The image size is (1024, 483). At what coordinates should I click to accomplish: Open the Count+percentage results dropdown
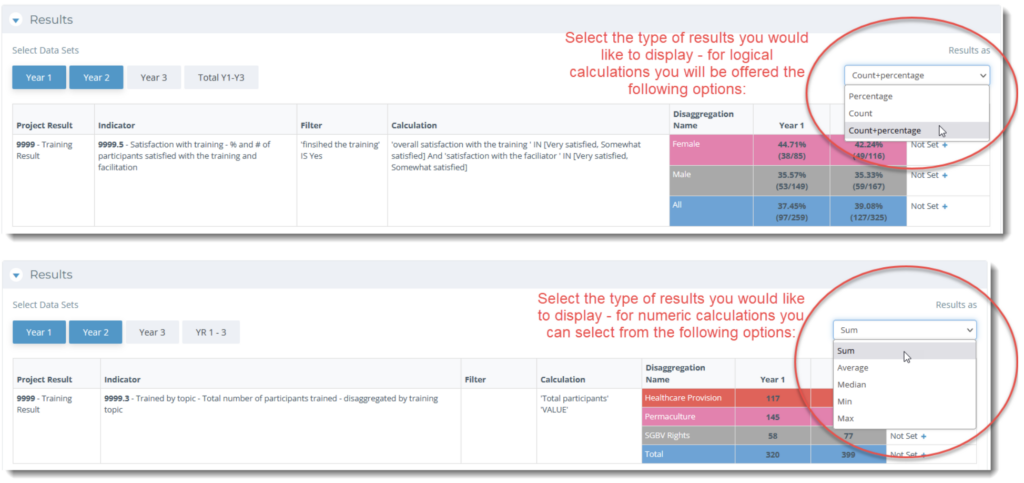point(917,76)
